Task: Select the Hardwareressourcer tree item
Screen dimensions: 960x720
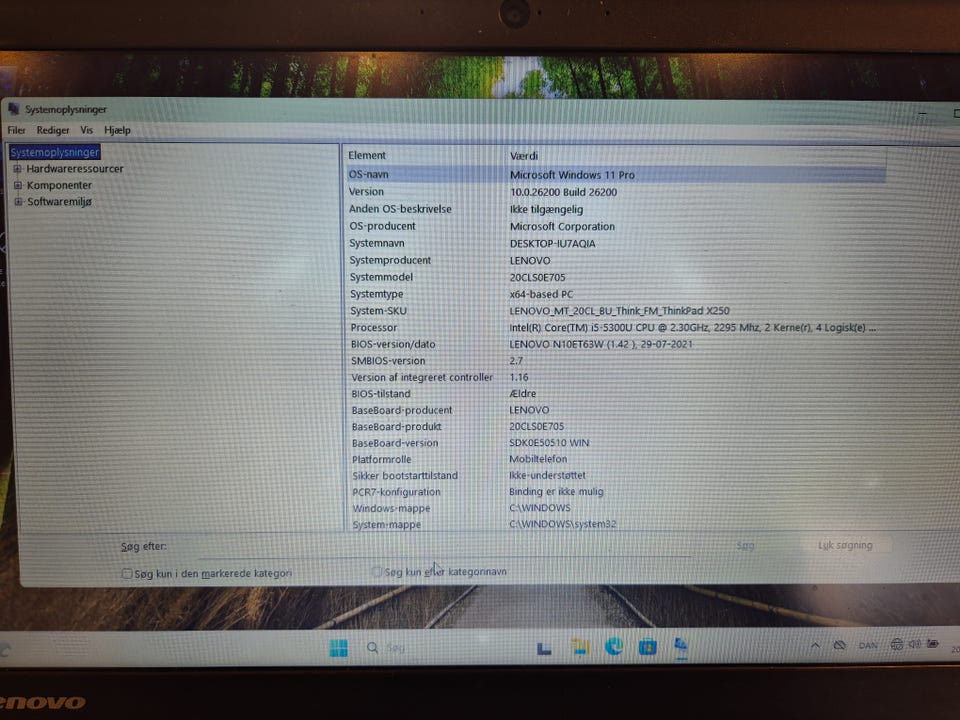Action: coord(75,169)
